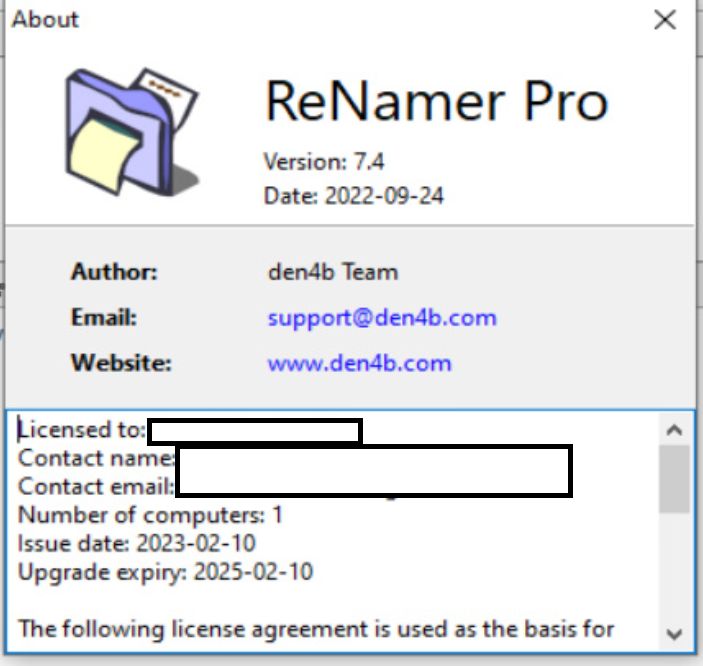703x666 pixels.
Task: Click the 'Contact name:' line
Action: [96, 458]
